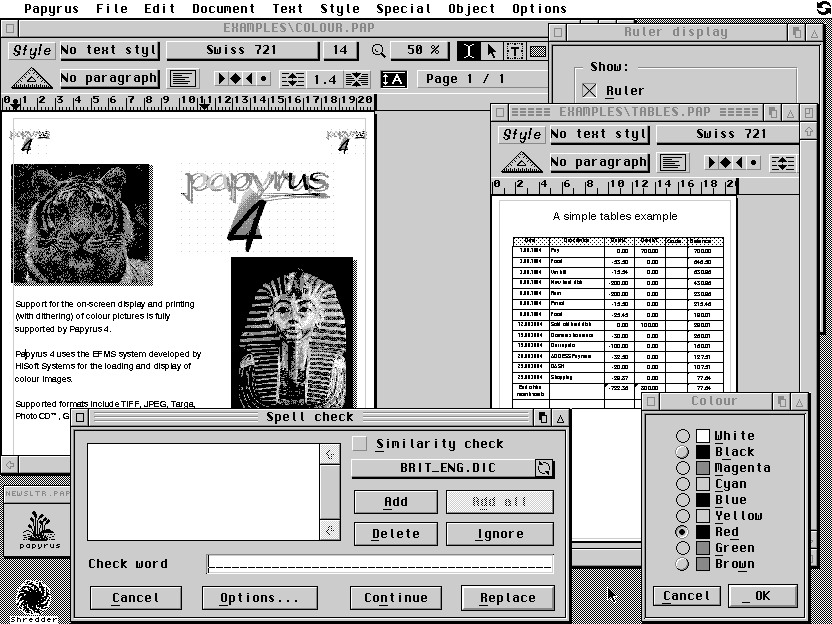Click the line spacing icon in TABLES.PAP

pyautogui.click(x=783, y=162)
